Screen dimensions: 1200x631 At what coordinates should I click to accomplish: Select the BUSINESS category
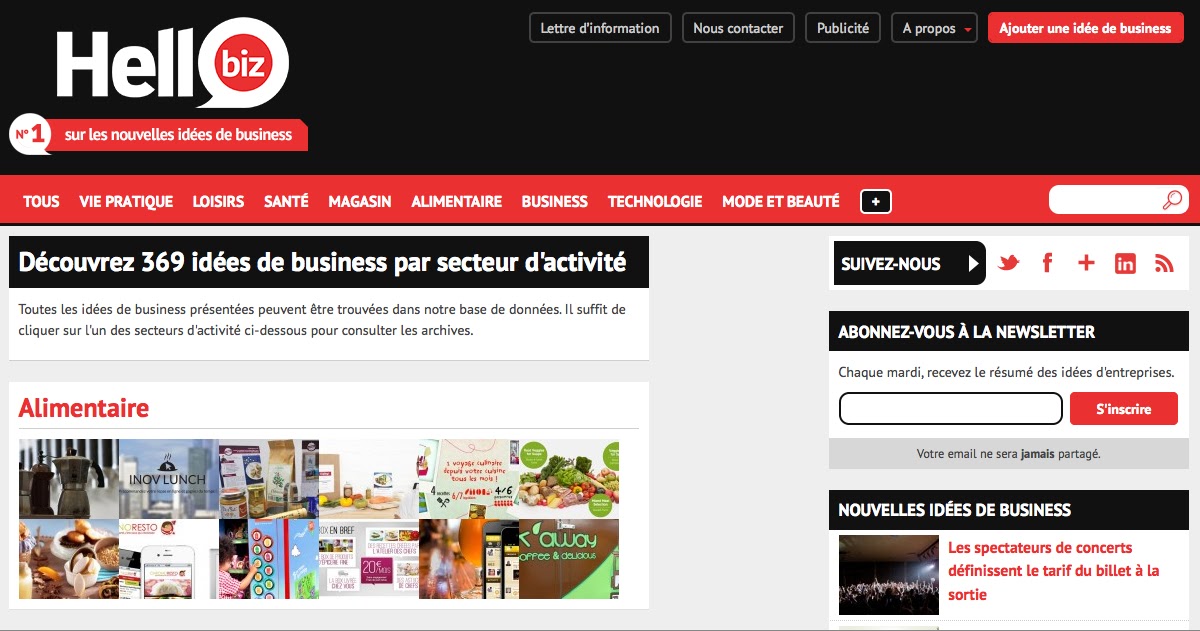[555, 201]
